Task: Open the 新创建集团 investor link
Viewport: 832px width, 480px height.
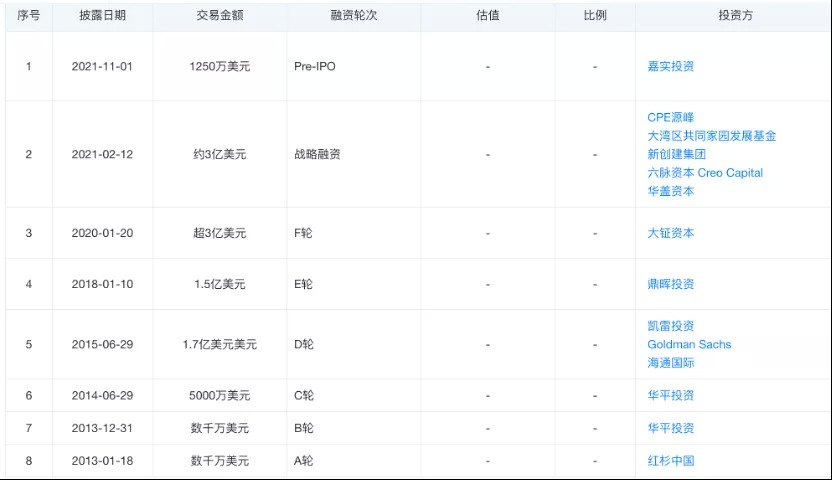Action: click(x=677, y=154)
